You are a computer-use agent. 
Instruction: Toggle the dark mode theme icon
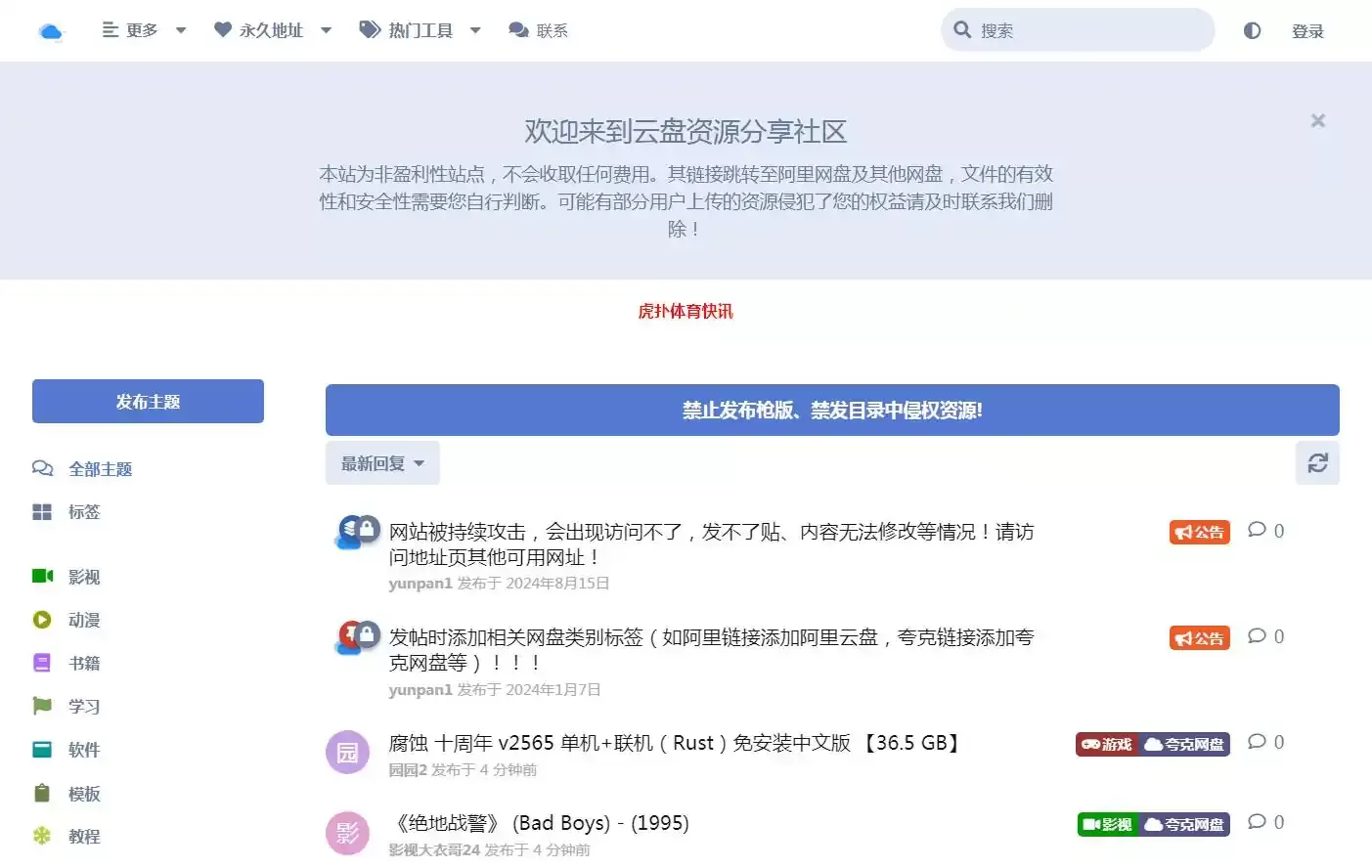pyautogui.click(x=1252, y=30)
